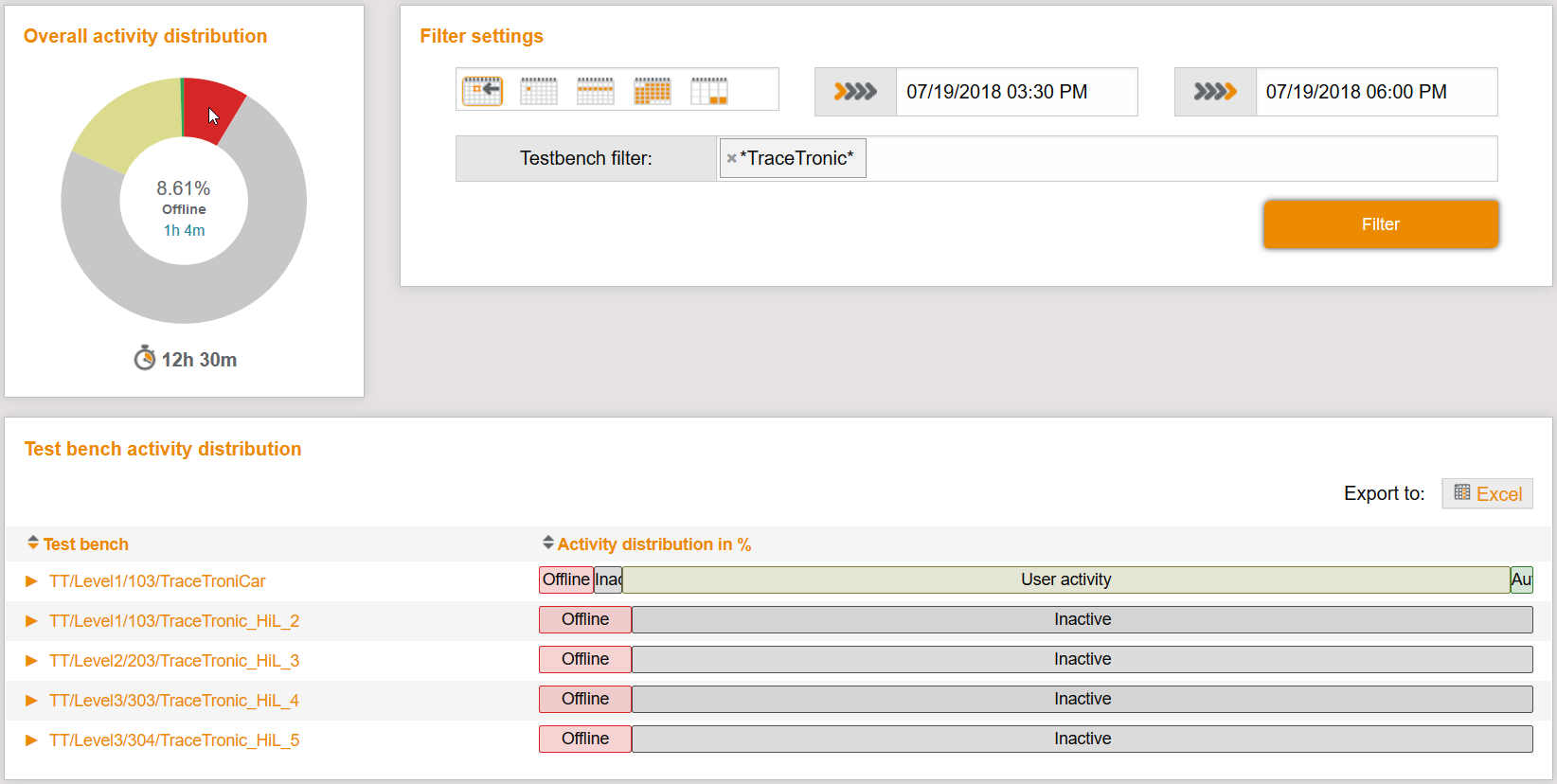Select the single-day calendar preset icon

(539, 92)
